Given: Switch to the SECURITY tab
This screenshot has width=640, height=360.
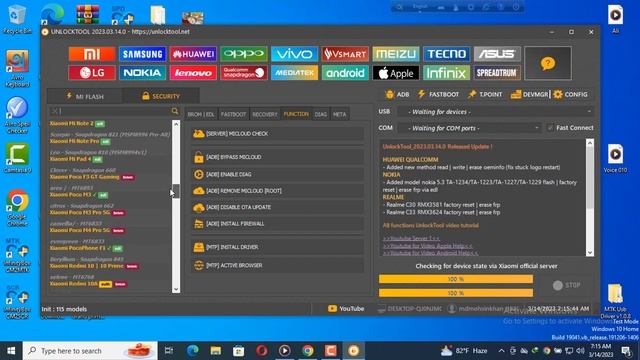Looking at the screenshot, I should [161, 96].
